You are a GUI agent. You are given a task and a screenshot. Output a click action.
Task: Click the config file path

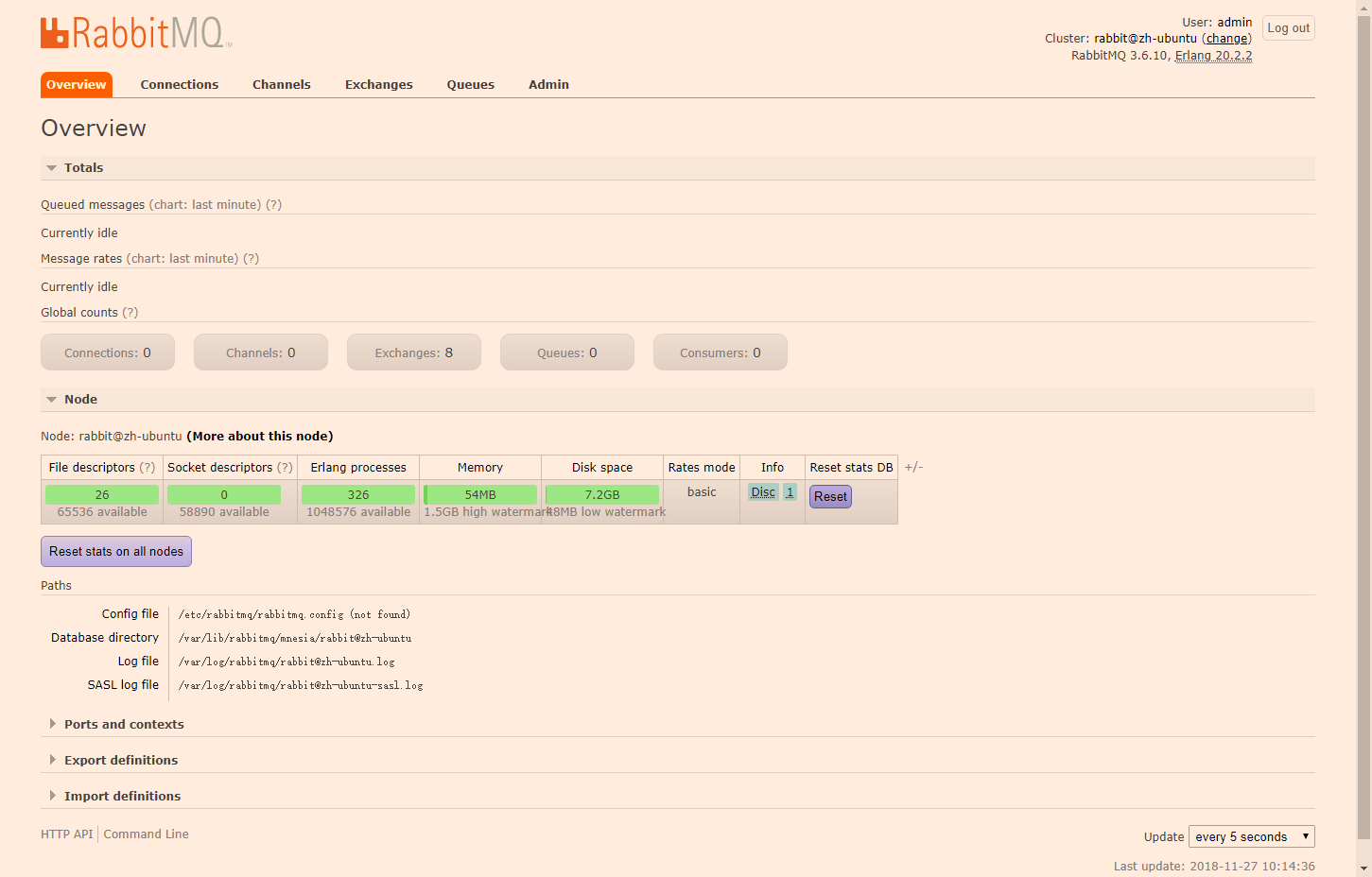[294, 614]
